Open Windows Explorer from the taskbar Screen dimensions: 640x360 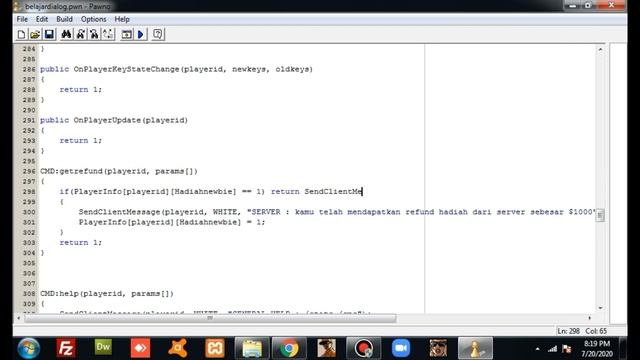(x=252, y=348)
